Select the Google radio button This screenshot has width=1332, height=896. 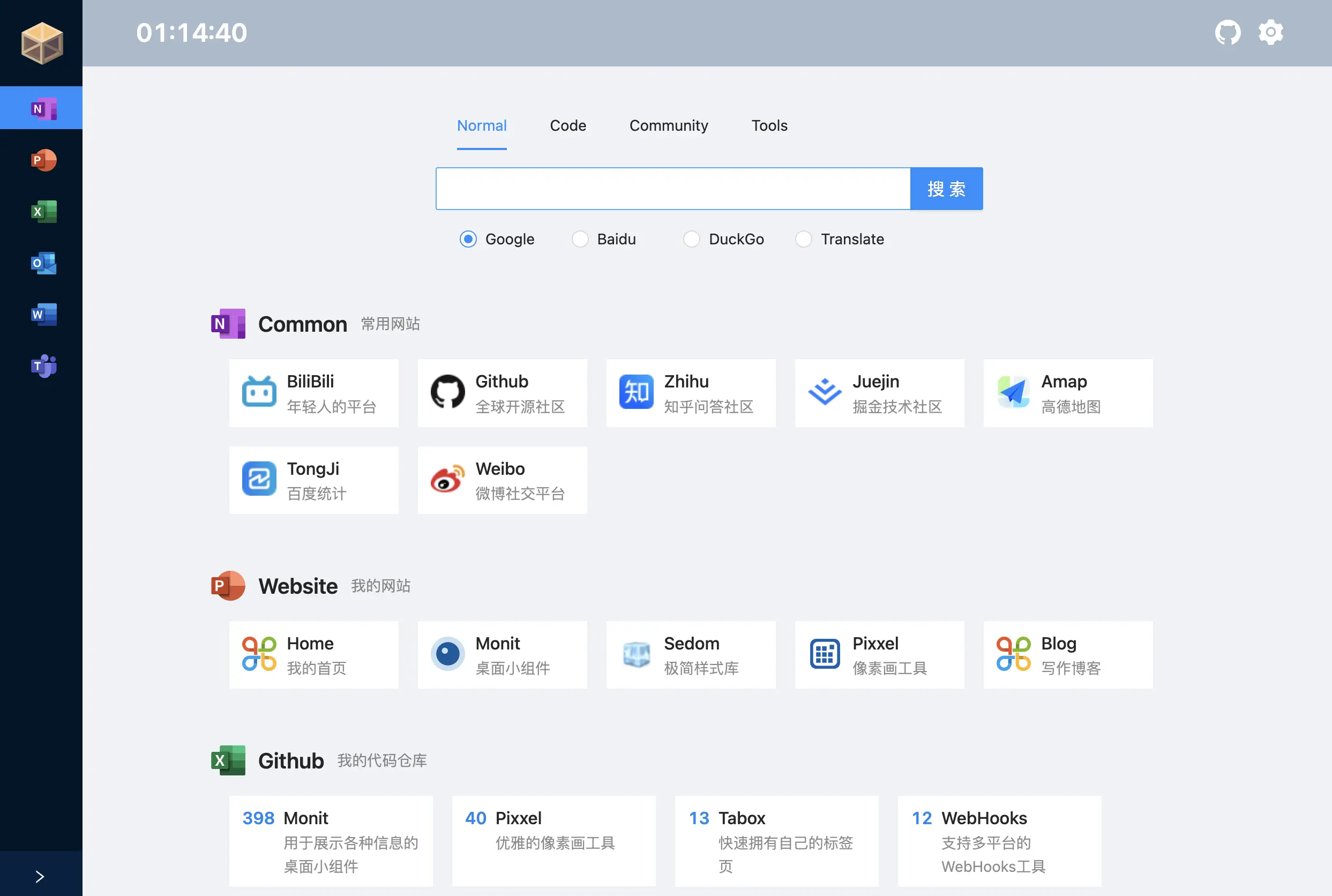click(468, 239)
